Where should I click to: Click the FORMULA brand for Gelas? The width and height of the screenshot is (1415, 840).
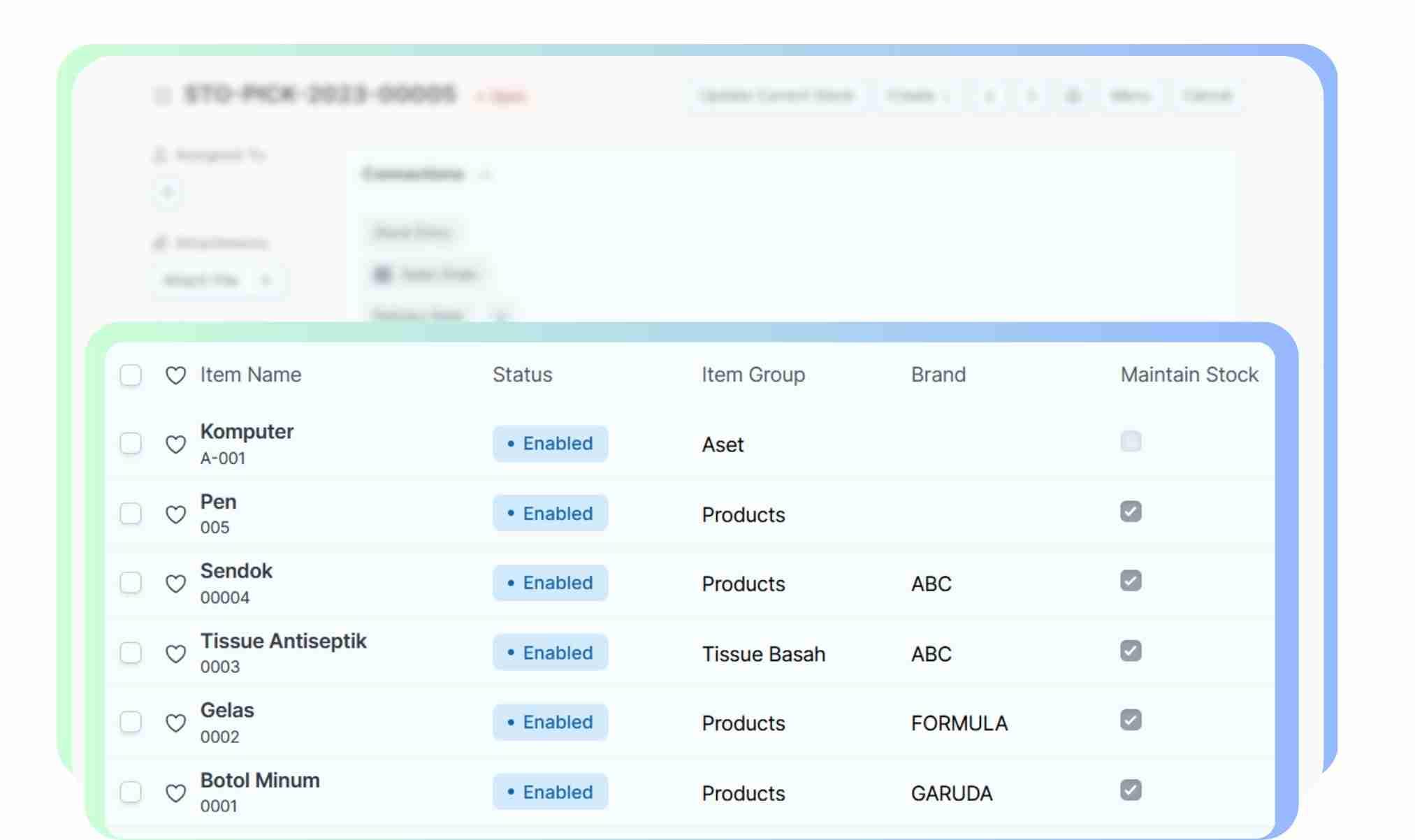[959, 723]
